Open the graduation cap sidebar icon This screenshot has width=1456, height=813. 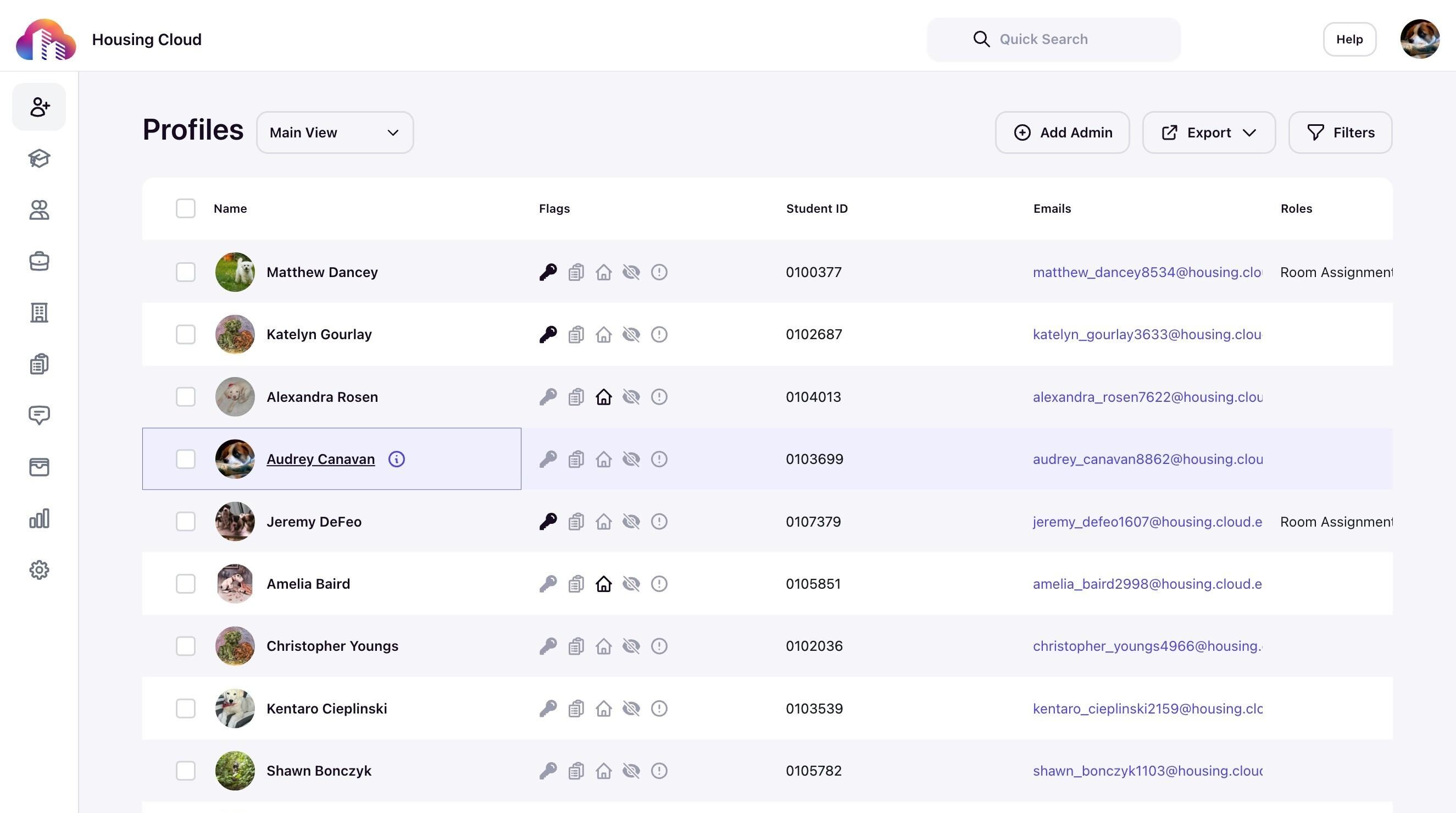tap(39, 158)
